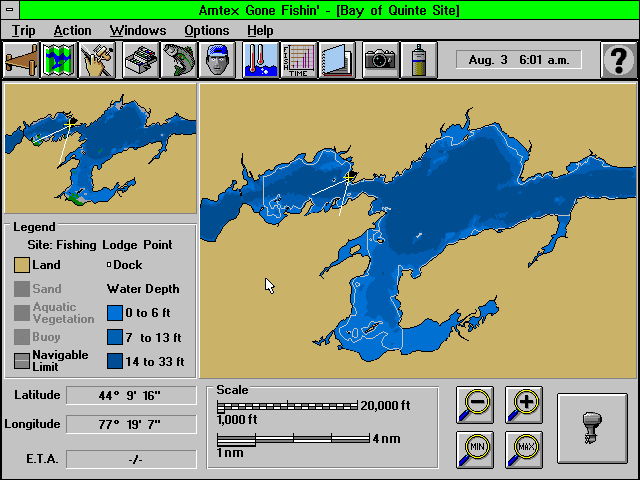Click the jumping fish icon
The width and height of the screenshot is (640, 480).
178,60
